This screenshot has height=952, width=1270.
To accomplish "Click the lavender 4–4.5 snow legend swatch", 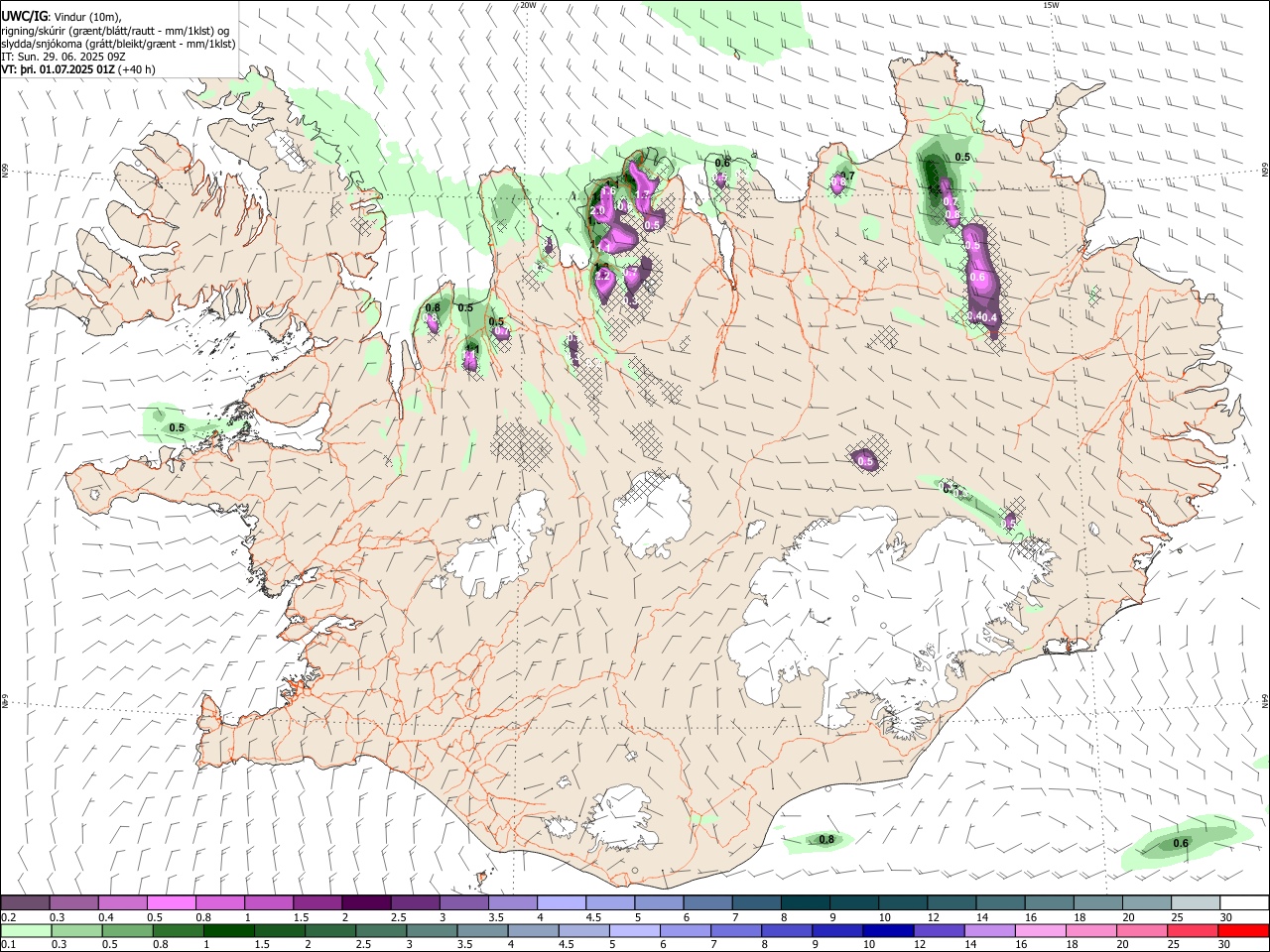I will pos(562,903).
